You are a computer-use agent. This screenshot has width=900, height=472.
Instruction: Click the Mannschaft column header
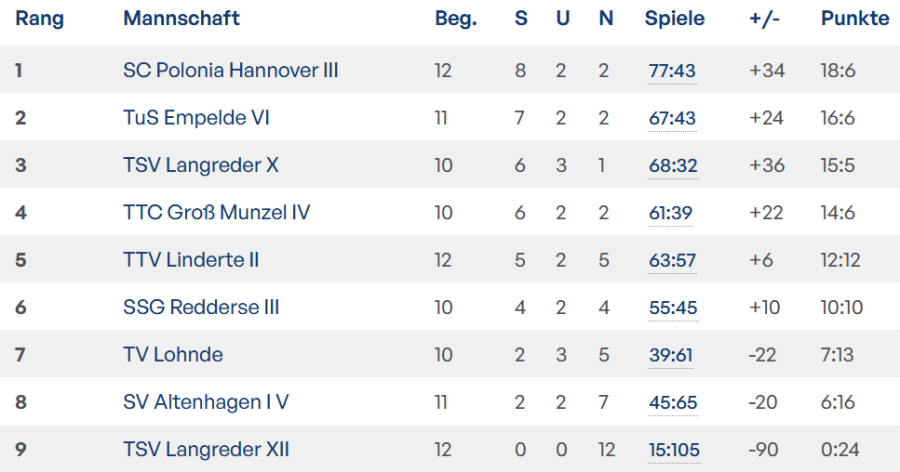pyautogui.click(x=181, y=19)
